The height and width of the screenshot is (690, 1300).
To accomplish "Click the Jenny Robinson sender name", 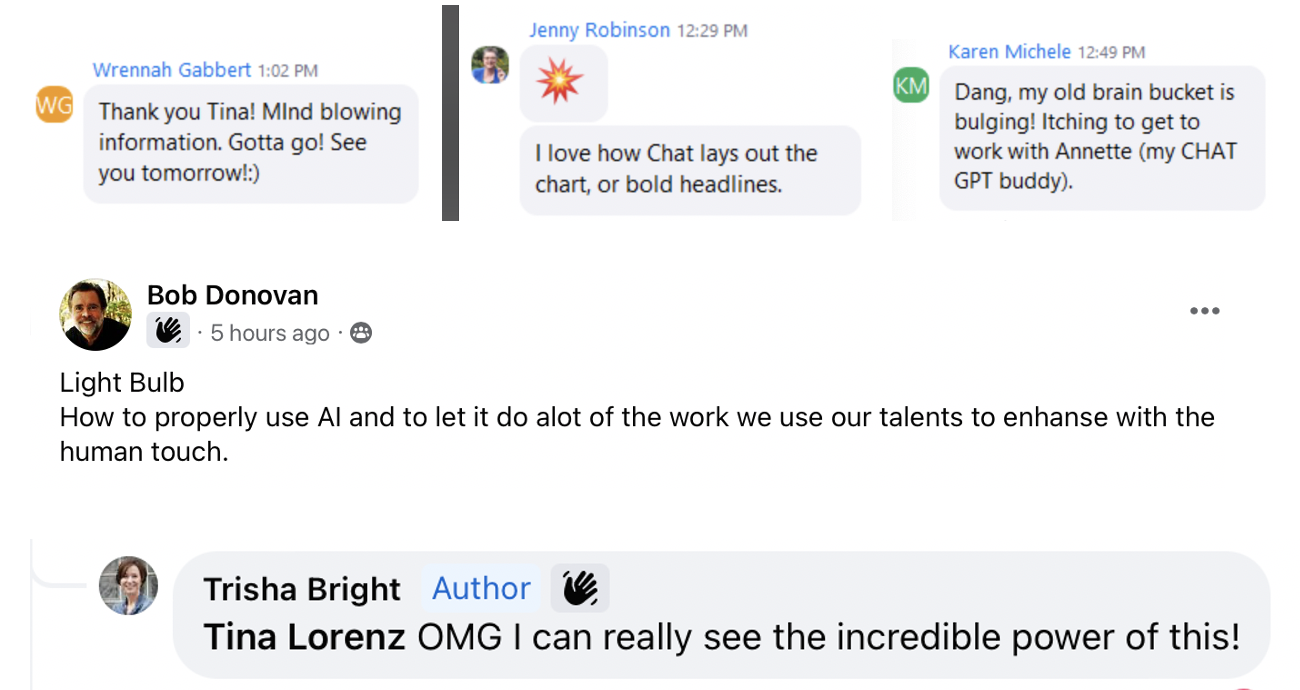I will [x=599, y=30].
